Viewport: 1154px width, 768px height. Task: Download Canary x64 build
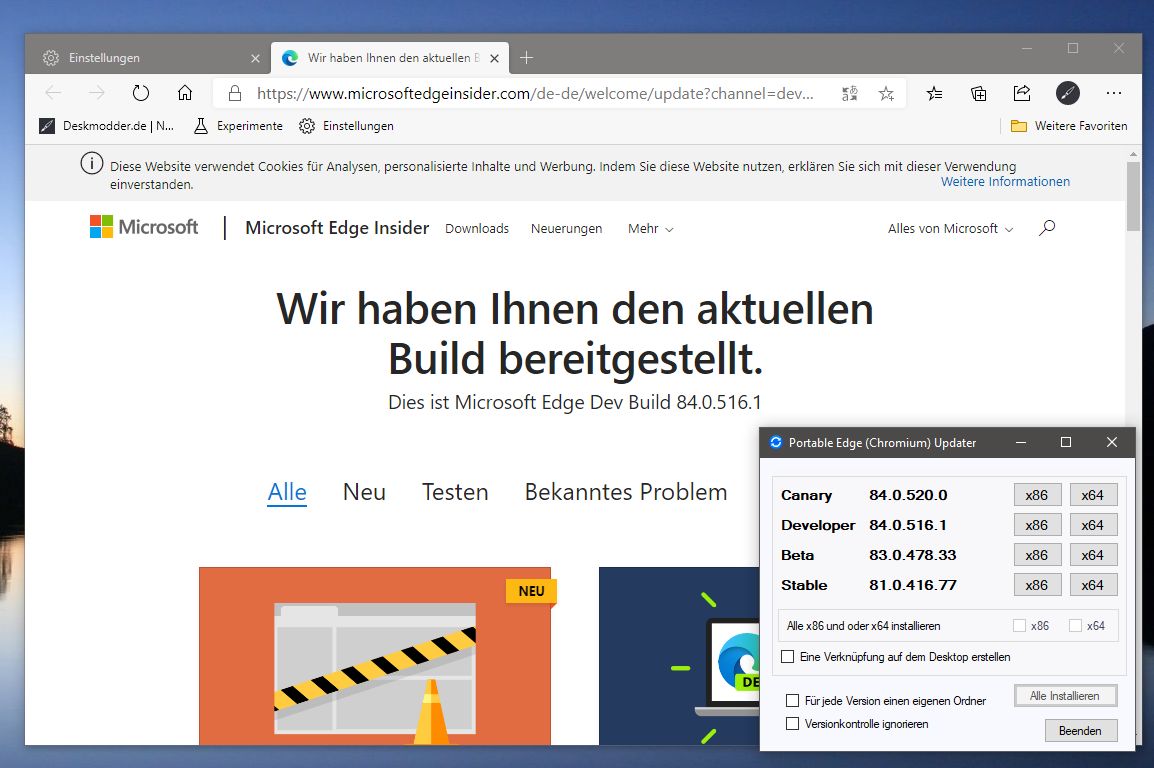coord(1093,495)
